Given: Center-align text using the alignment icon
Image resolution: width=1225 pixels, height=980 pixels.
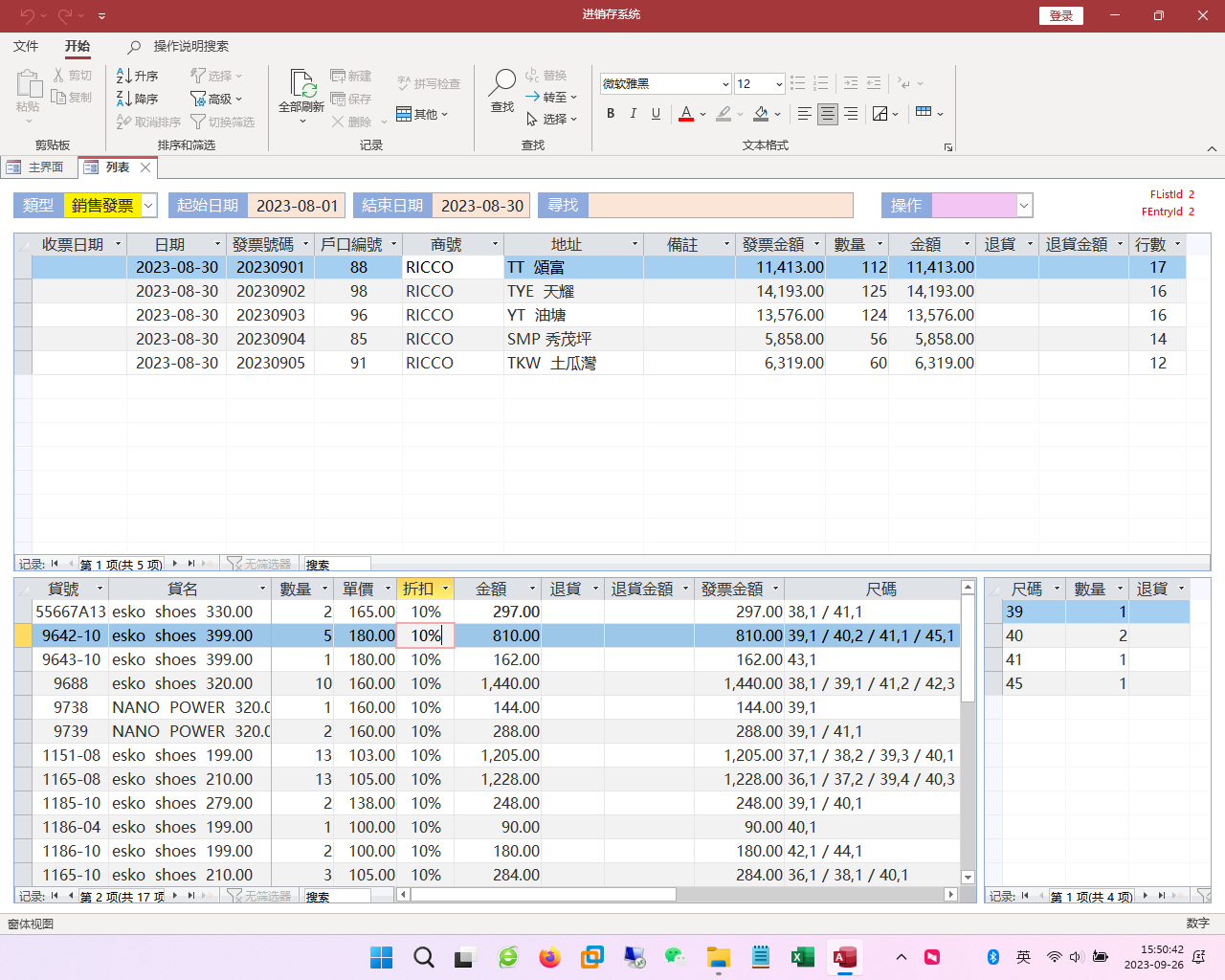Looking at the screenshot, I should coord(828,114).
